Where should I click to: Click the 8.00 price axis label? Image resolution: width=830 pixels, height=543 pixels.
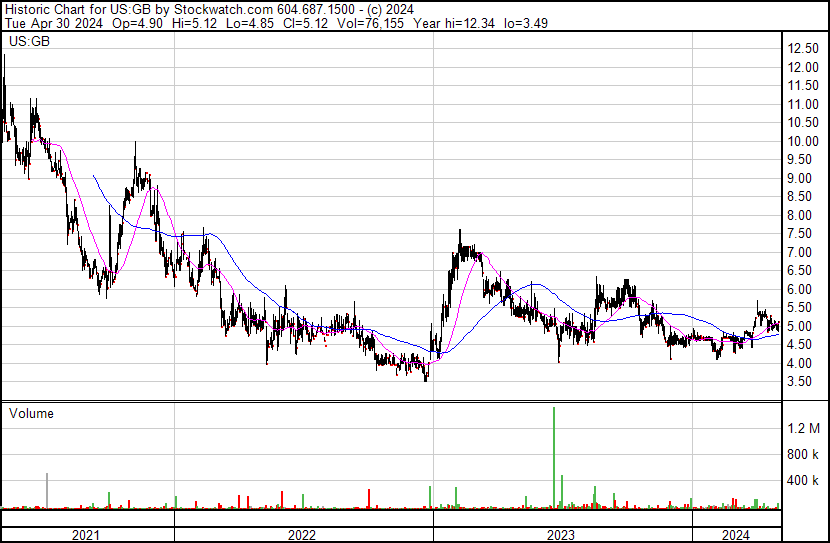[799, 215]
